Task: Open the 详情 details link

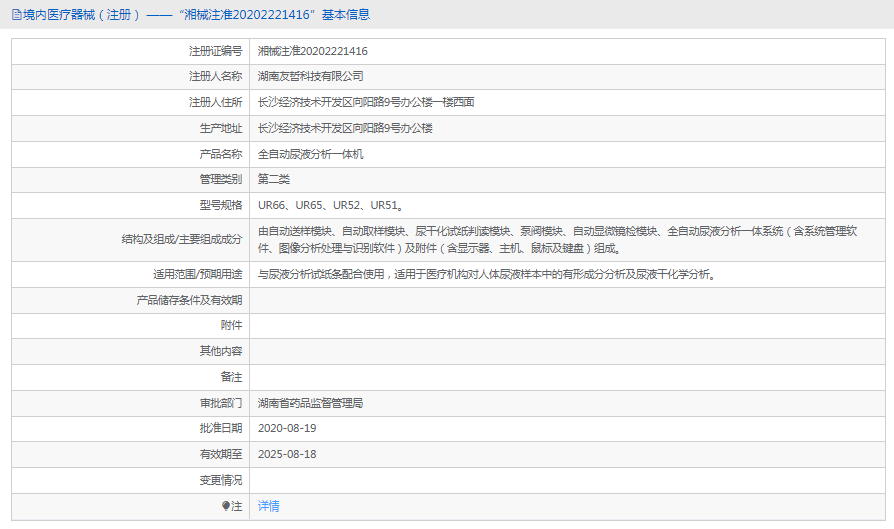Action: coord(269,506)
